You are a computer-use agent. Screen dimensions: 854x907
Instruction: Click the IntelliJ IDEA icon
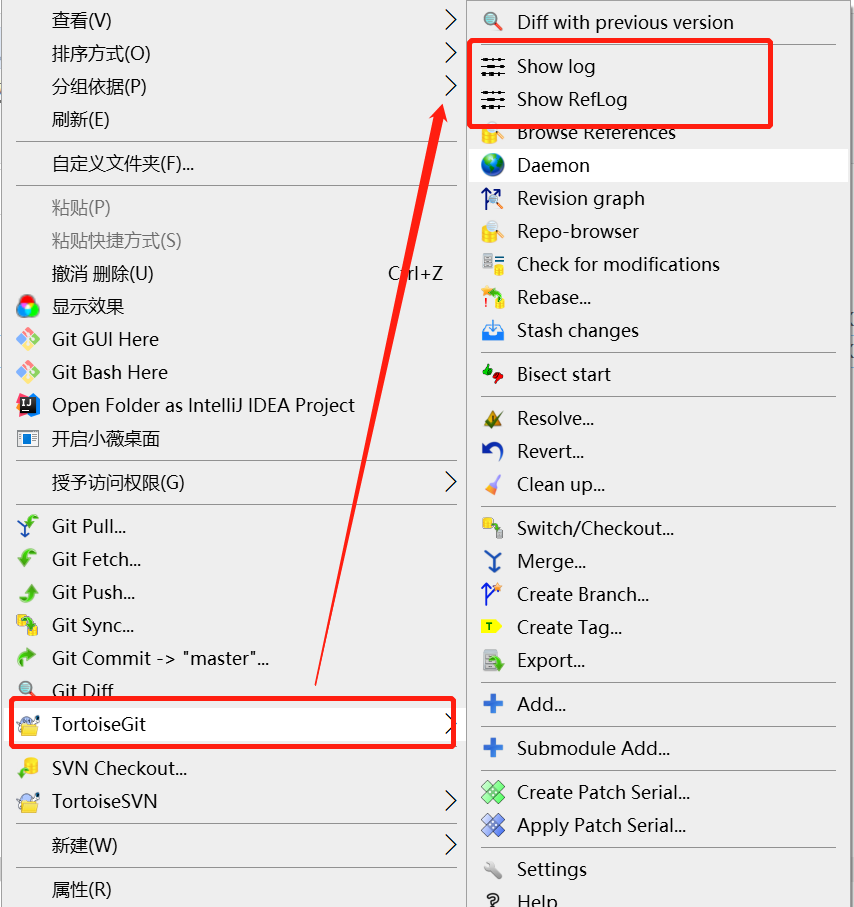[28, 405]
